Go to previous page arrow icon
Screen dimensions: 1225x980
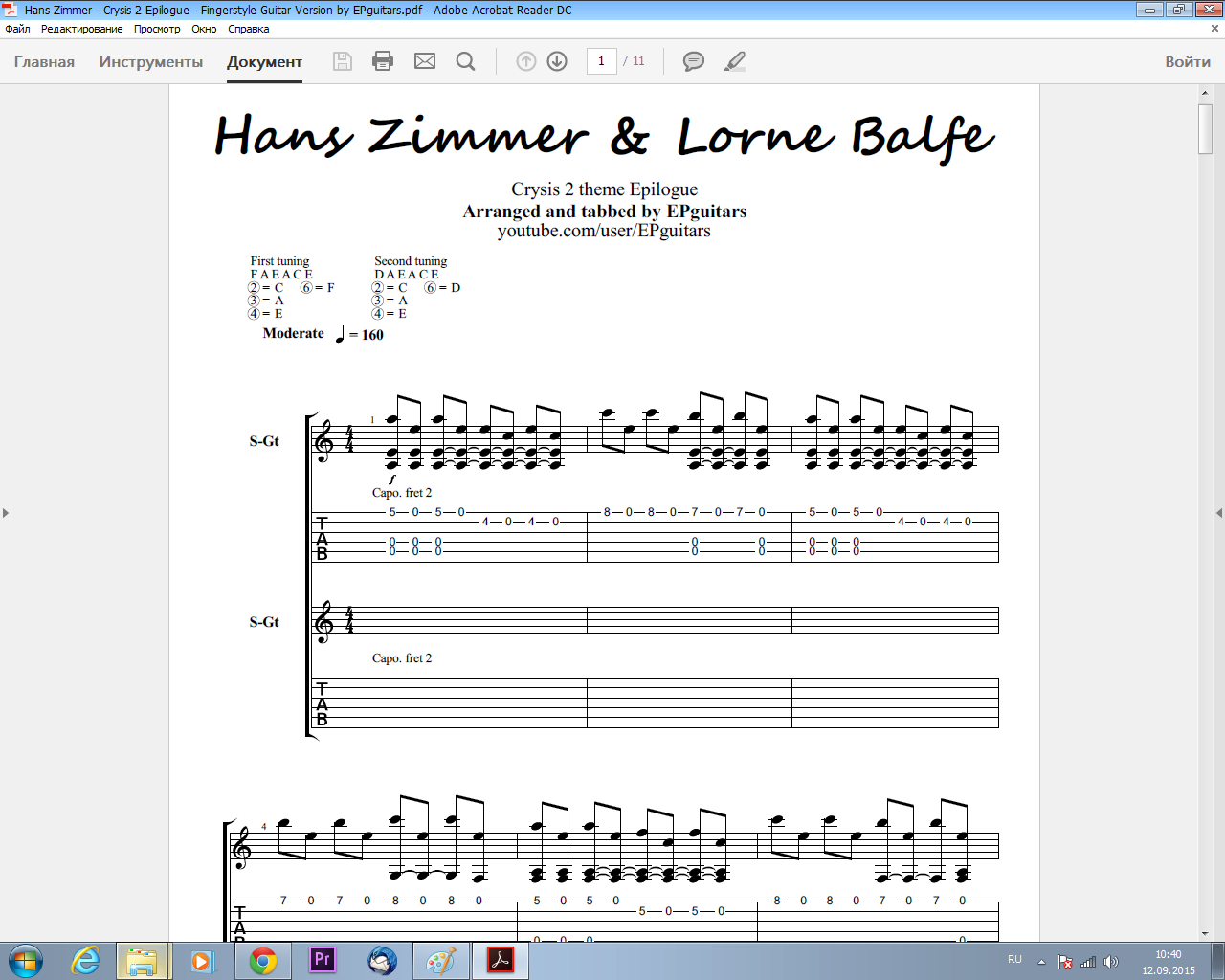(526, 61)
